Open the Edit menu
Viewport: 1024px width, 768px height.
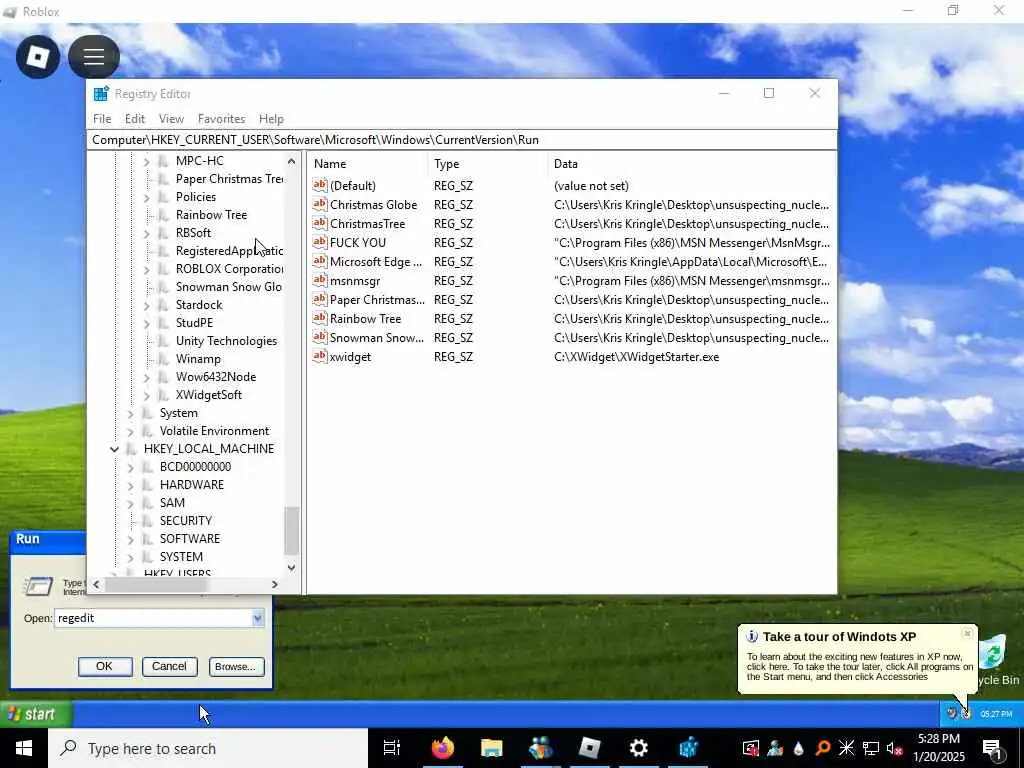[135, 119]
